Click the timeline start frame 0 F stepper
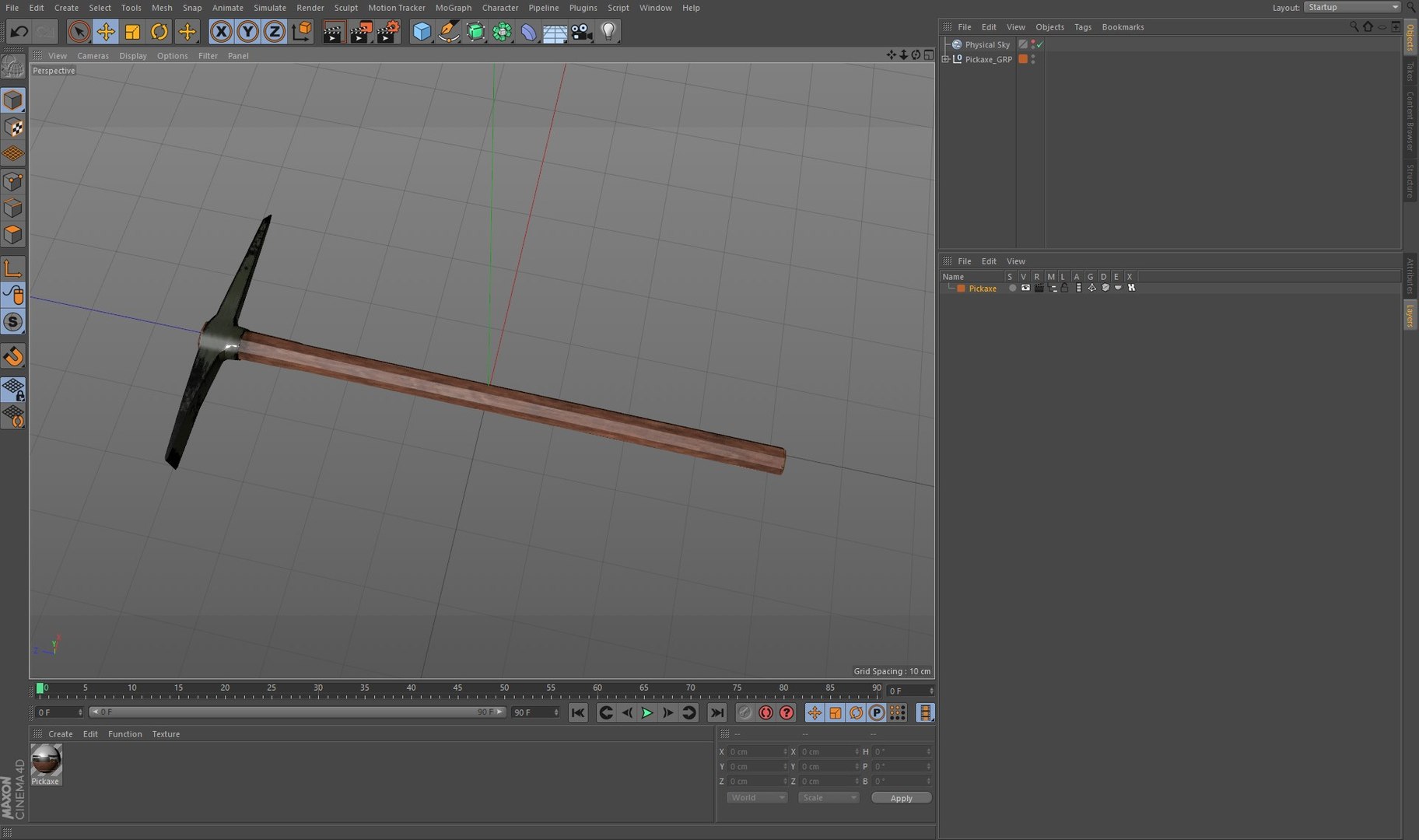Viewport: 1419px width, 840px height. click(x=80, y=712)
